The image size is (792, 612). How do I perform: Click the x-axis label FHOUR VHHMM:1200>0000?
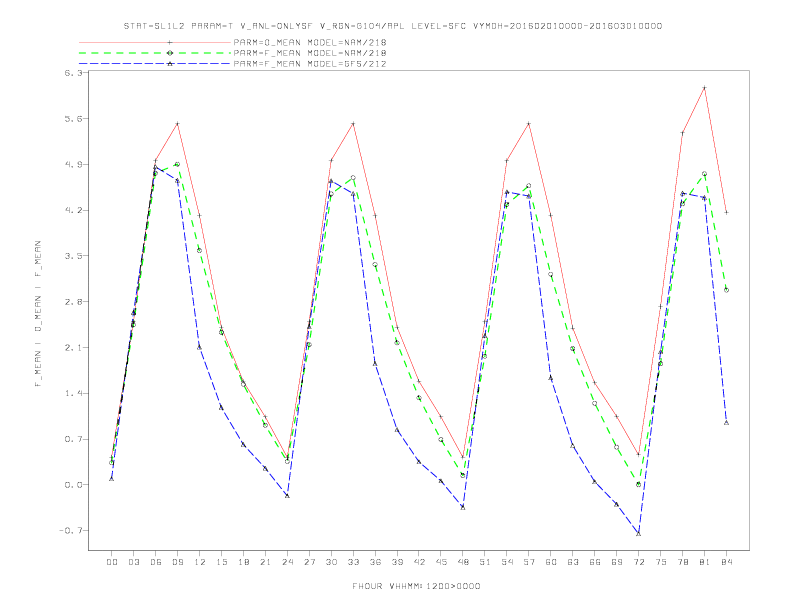pyautogui.click(x=416, y=586)
